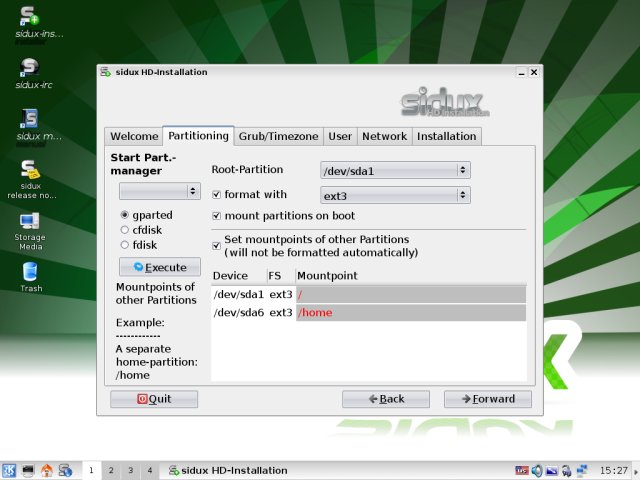
Task: Switch to virtual desktop 1
Action: tap(91, 471)
